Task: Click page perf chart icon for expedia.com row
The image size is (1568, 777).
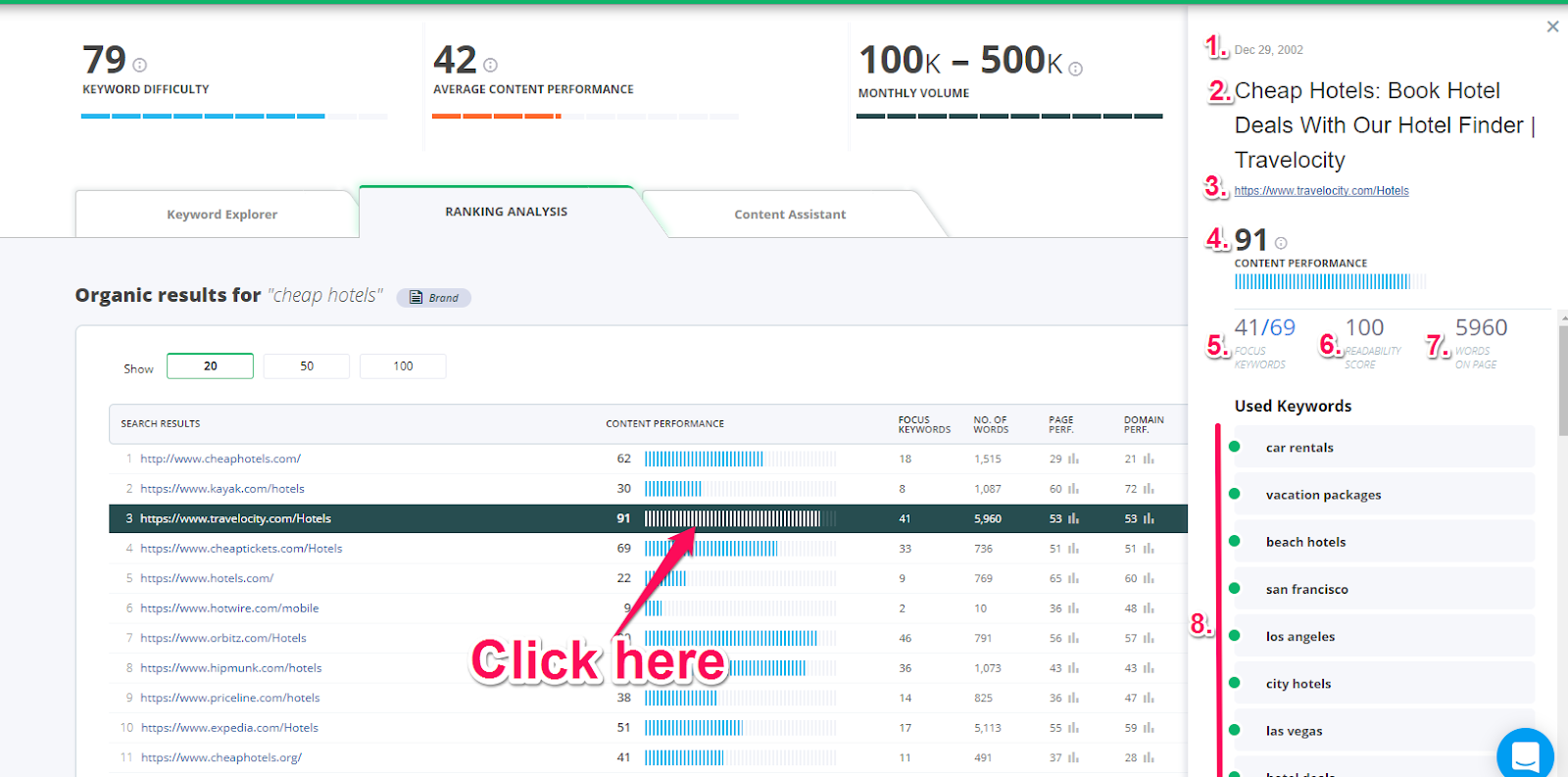Action: (x=1073, y=728)
